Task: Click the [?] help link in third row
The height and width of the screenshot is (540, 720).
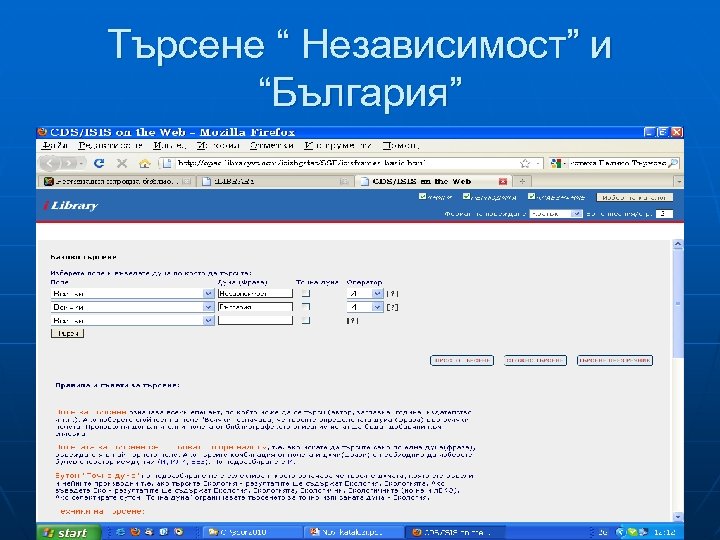Action: click(x=353, y=321)
